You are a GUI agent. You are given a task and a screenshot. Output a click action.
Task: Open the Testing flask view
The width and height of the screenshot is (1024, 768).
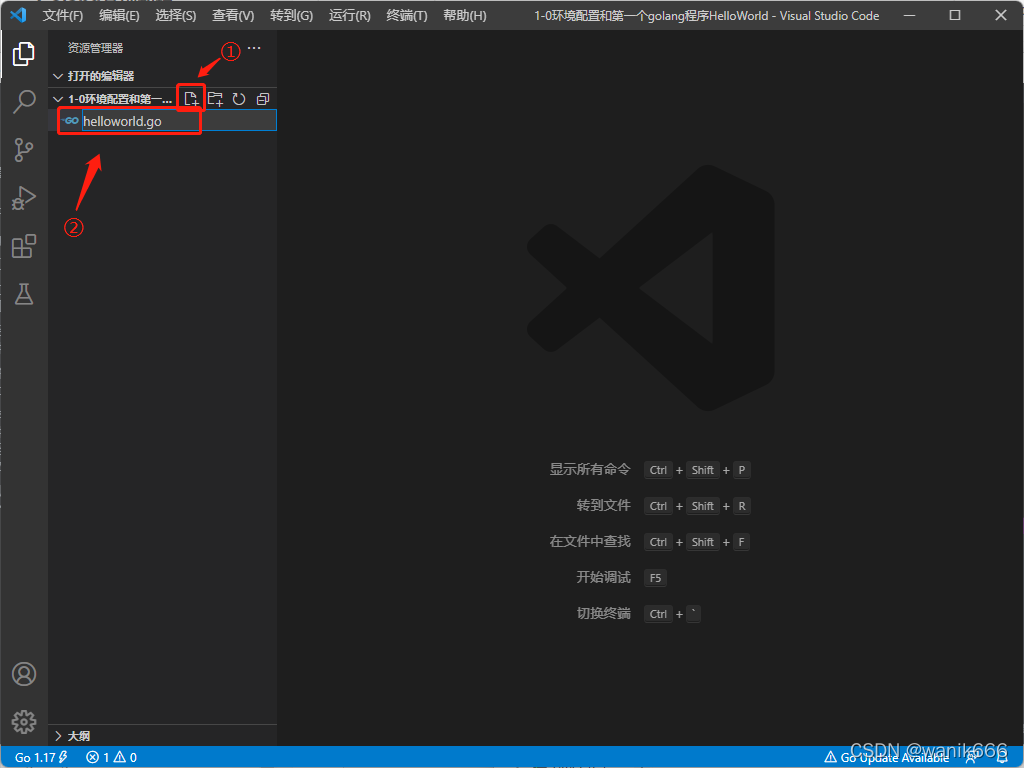(24, 295)
